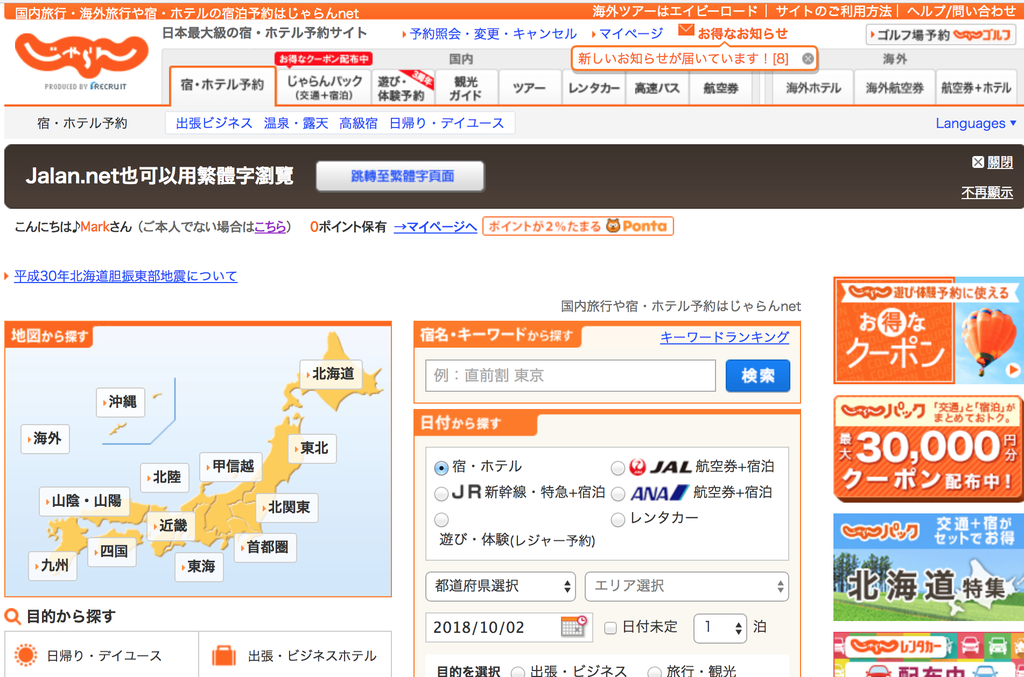Go to マイページ in the header

[x=630, y=34]
